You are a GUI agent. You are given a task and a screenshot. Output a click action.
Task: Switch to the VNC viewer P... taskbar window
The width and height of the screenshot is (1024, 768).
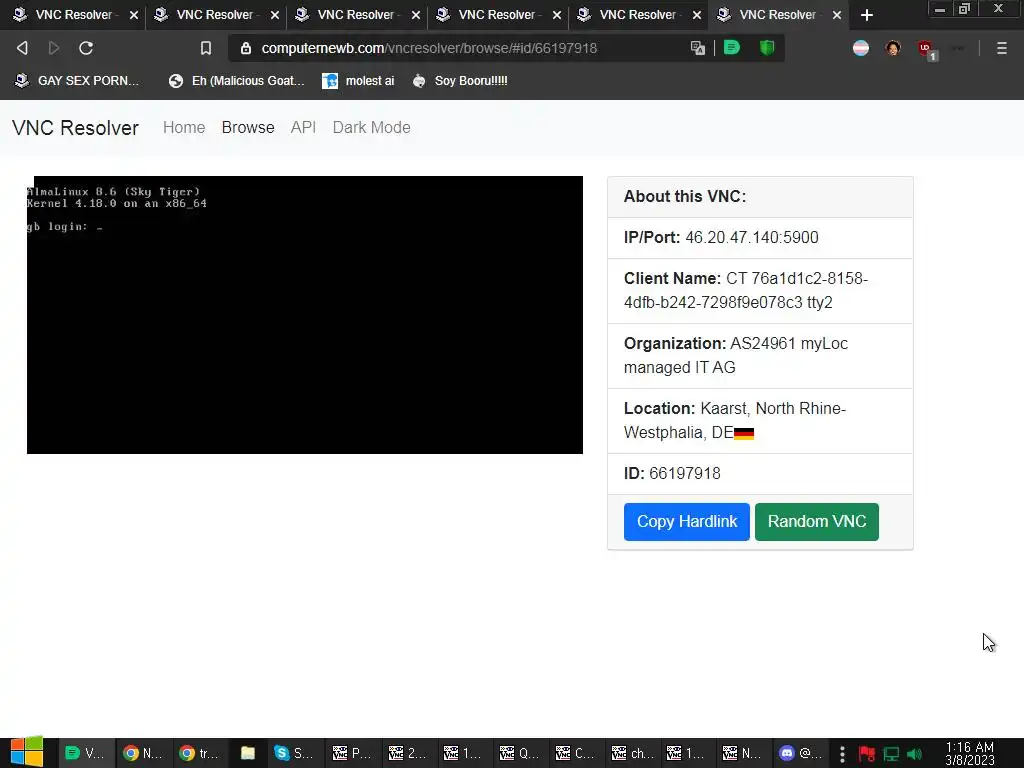pos(351,753)
